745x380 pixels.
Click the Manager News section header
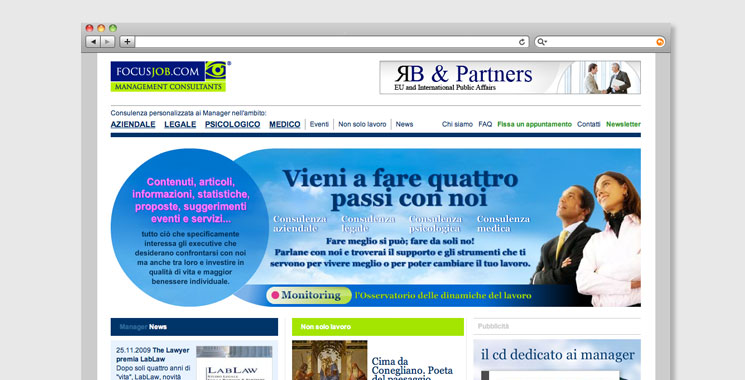(x=194, y=327)
